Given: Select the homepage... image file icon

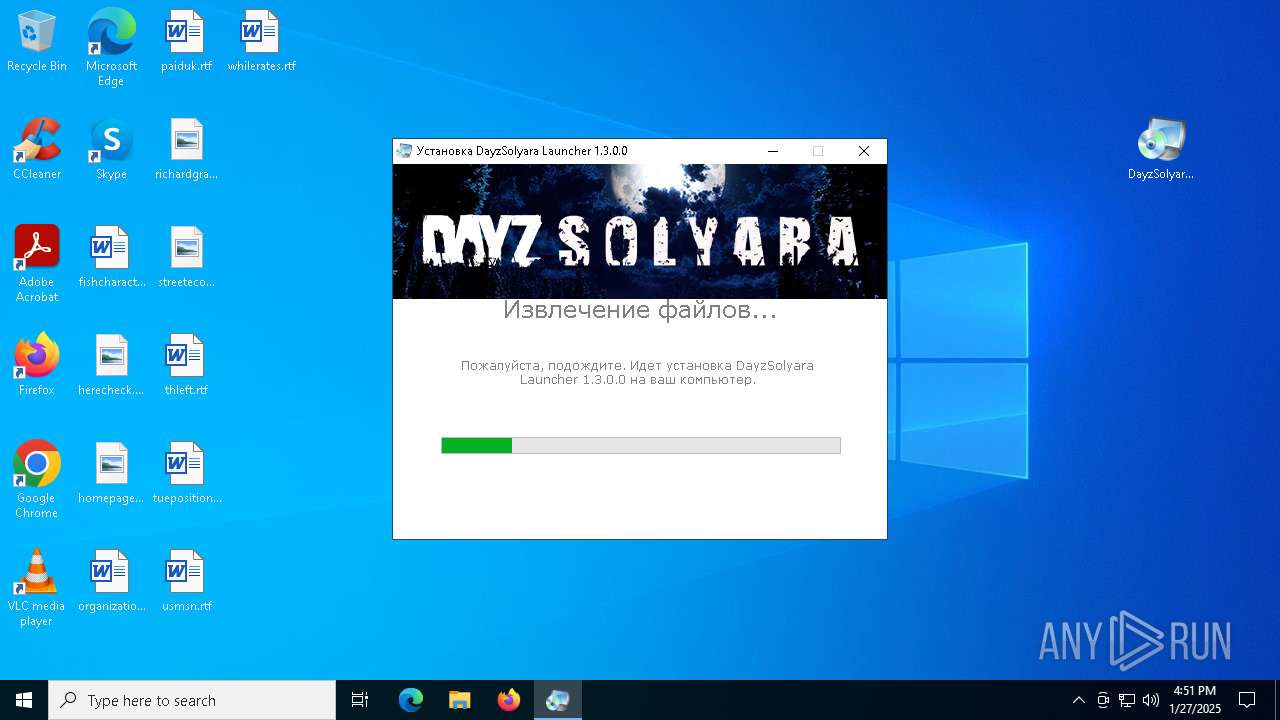Looking at the screenshot, I should (x=111, y=474).
